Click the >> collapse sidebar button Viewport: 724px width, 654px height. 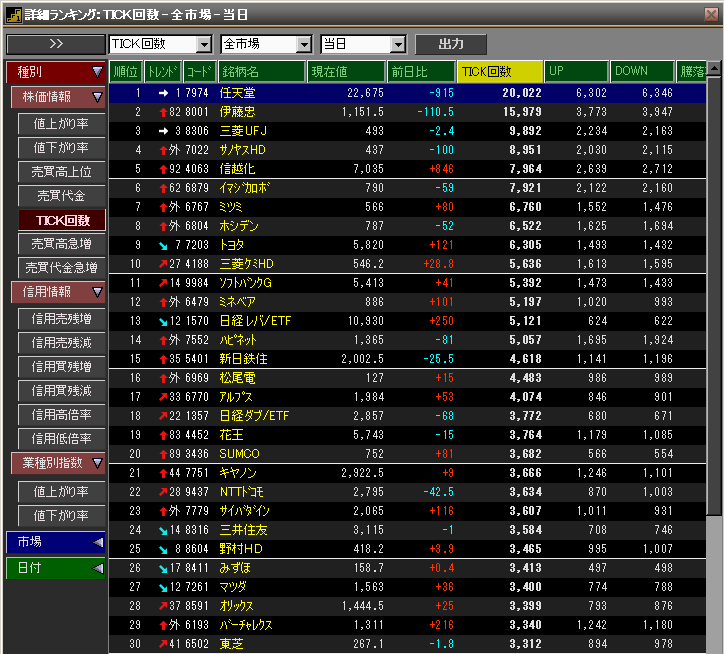56,44
